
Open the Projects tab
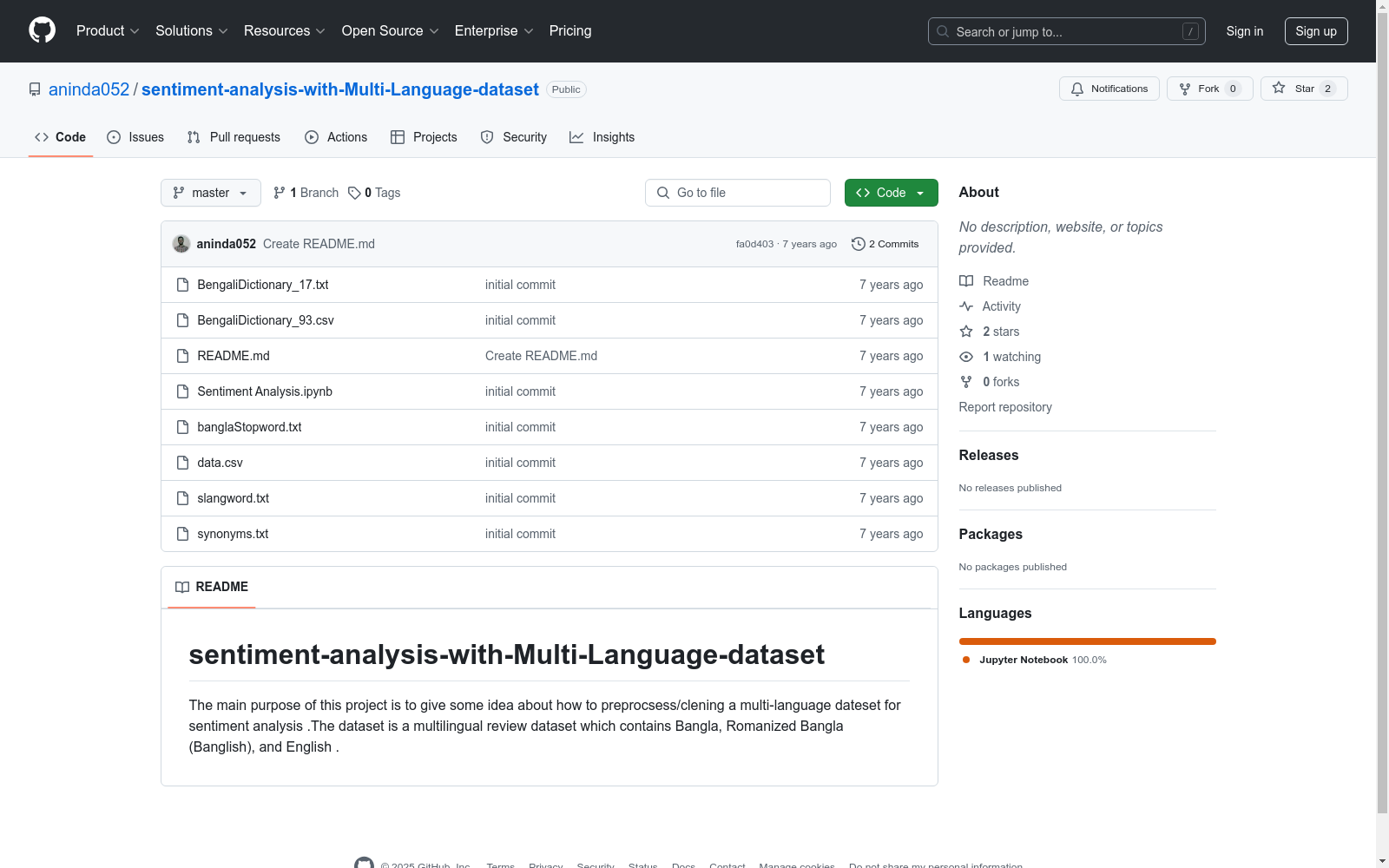click(424, 137)
